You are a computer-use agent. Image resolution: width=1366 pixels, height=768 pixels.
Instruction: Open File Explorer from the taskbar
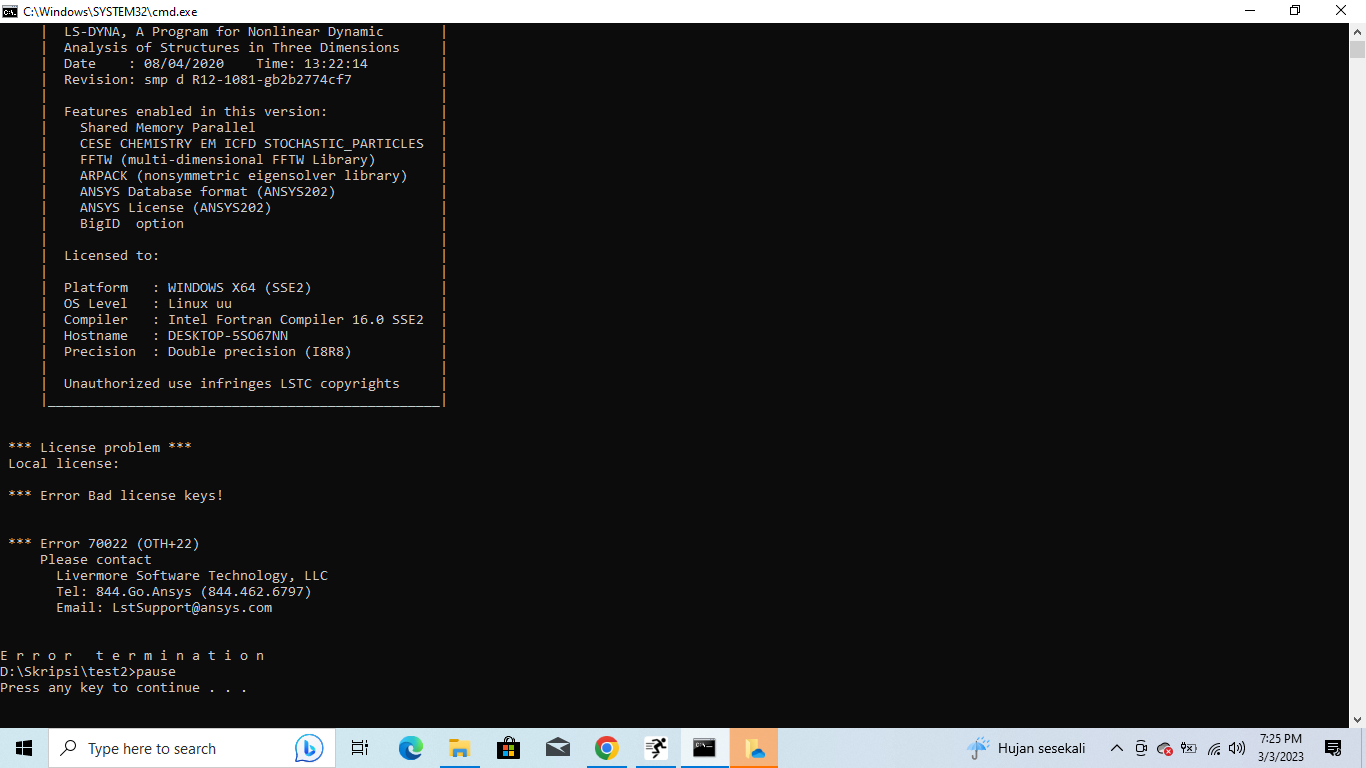coord(459,748)
